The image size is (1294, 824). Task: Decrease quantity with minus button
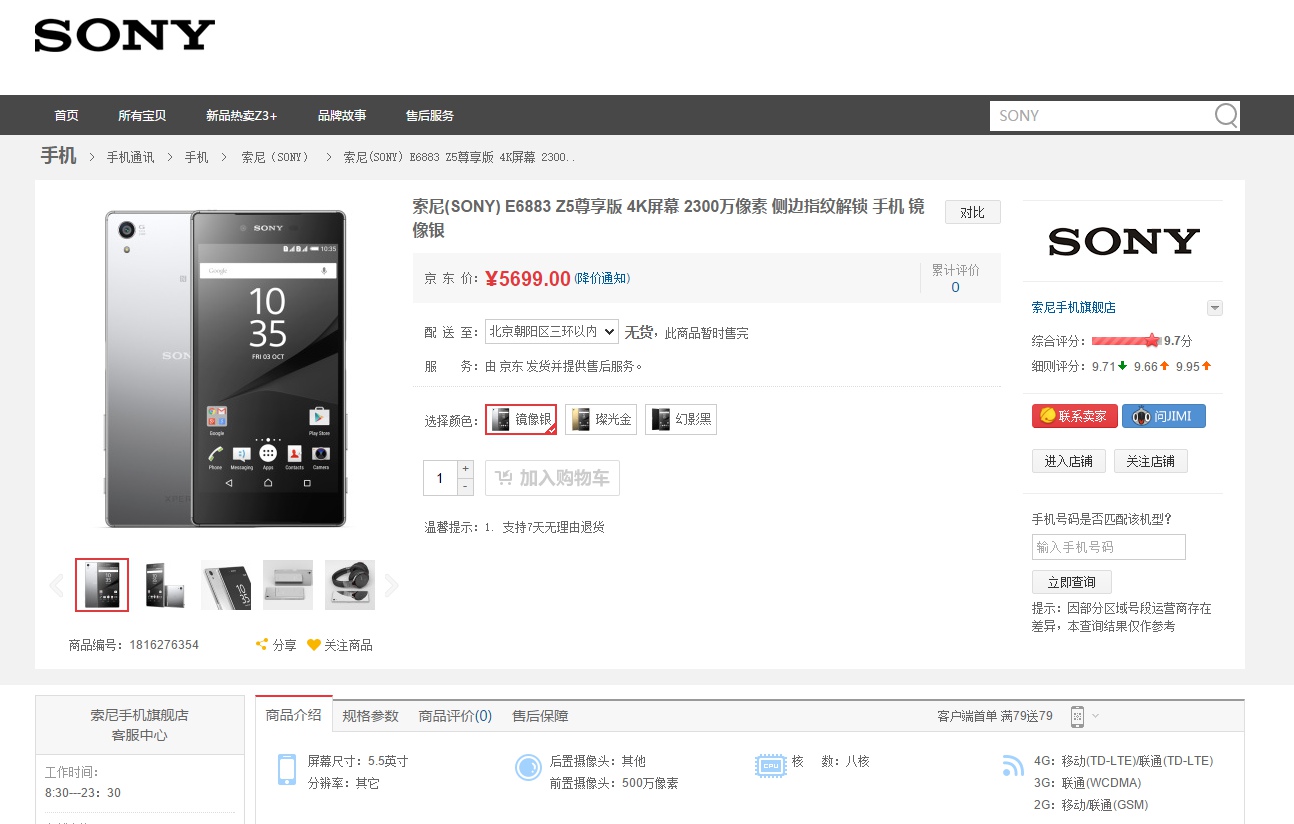465,486
